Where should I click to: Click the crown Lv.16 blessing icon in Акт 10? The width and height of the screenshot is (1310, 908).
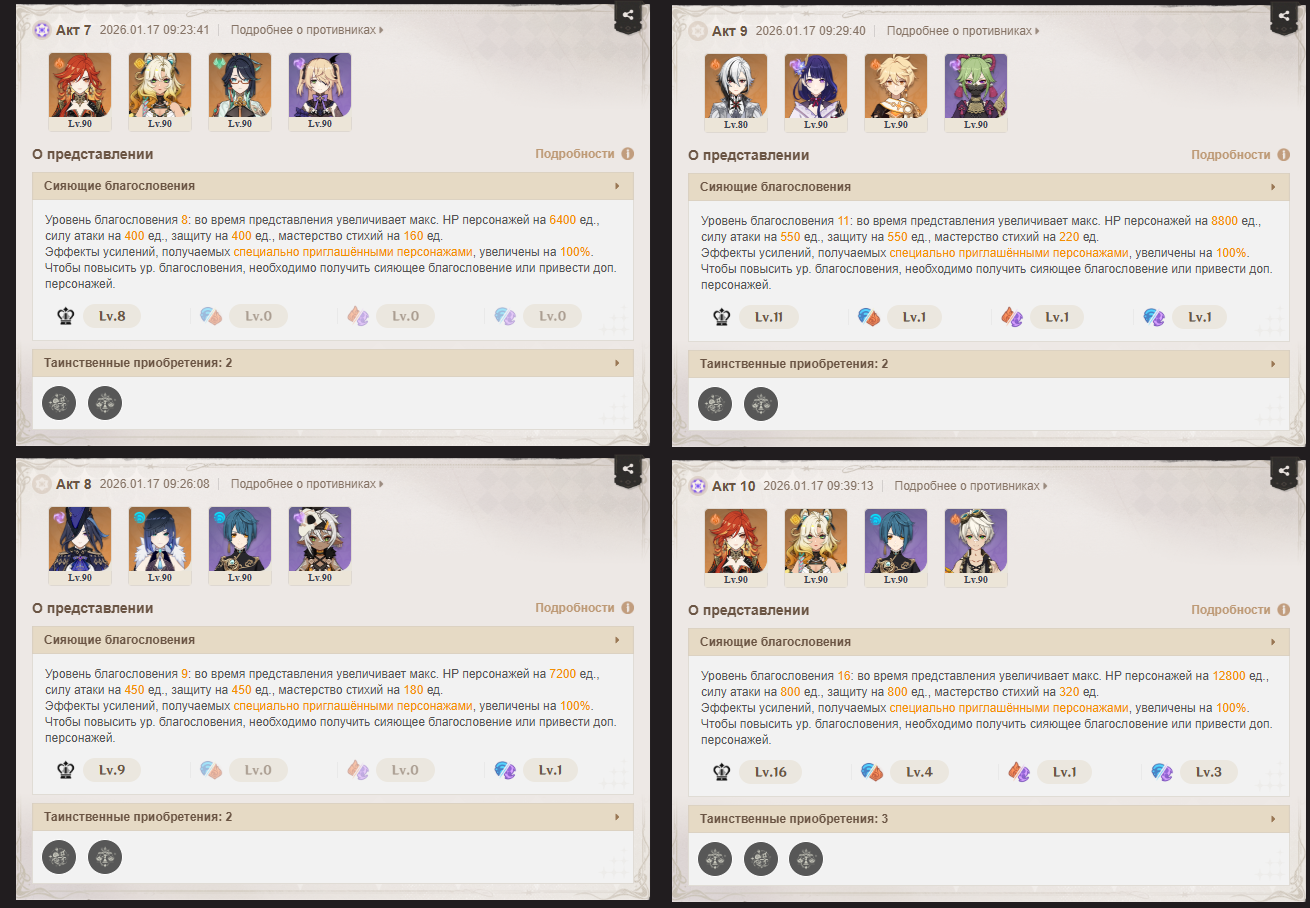tap(722, 772)
